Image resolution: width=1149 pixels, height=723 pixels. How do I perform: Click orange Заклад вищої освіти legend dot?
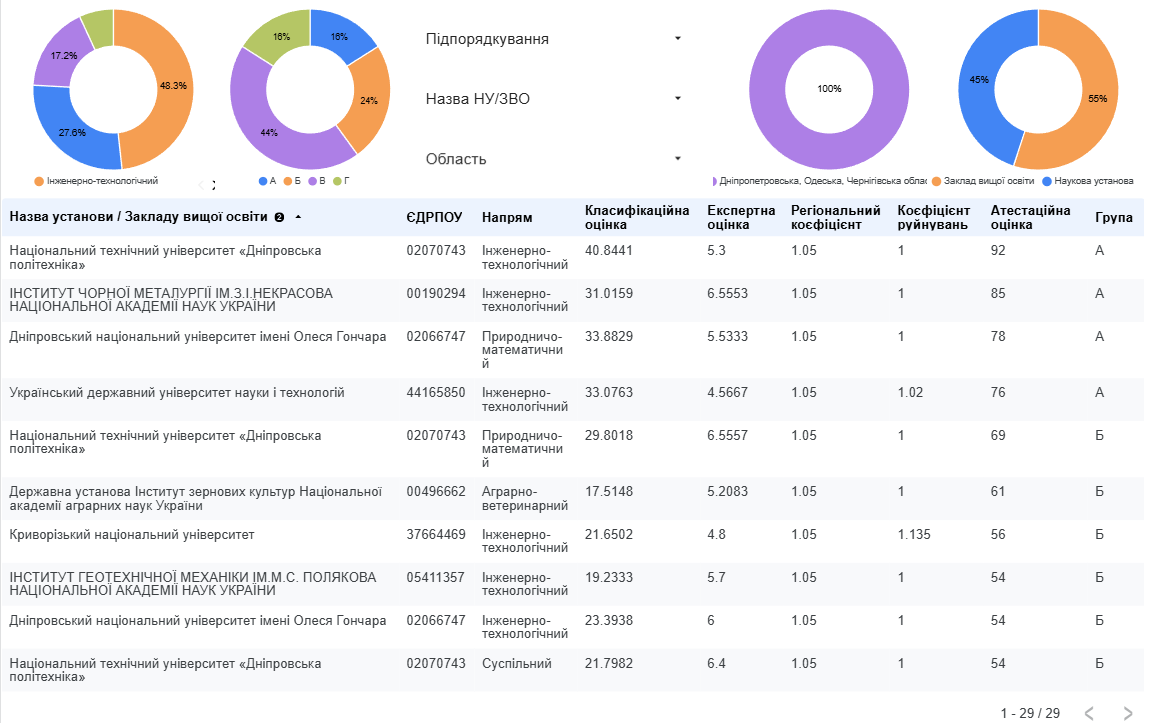pyautogui.click(x=936, y=181)
